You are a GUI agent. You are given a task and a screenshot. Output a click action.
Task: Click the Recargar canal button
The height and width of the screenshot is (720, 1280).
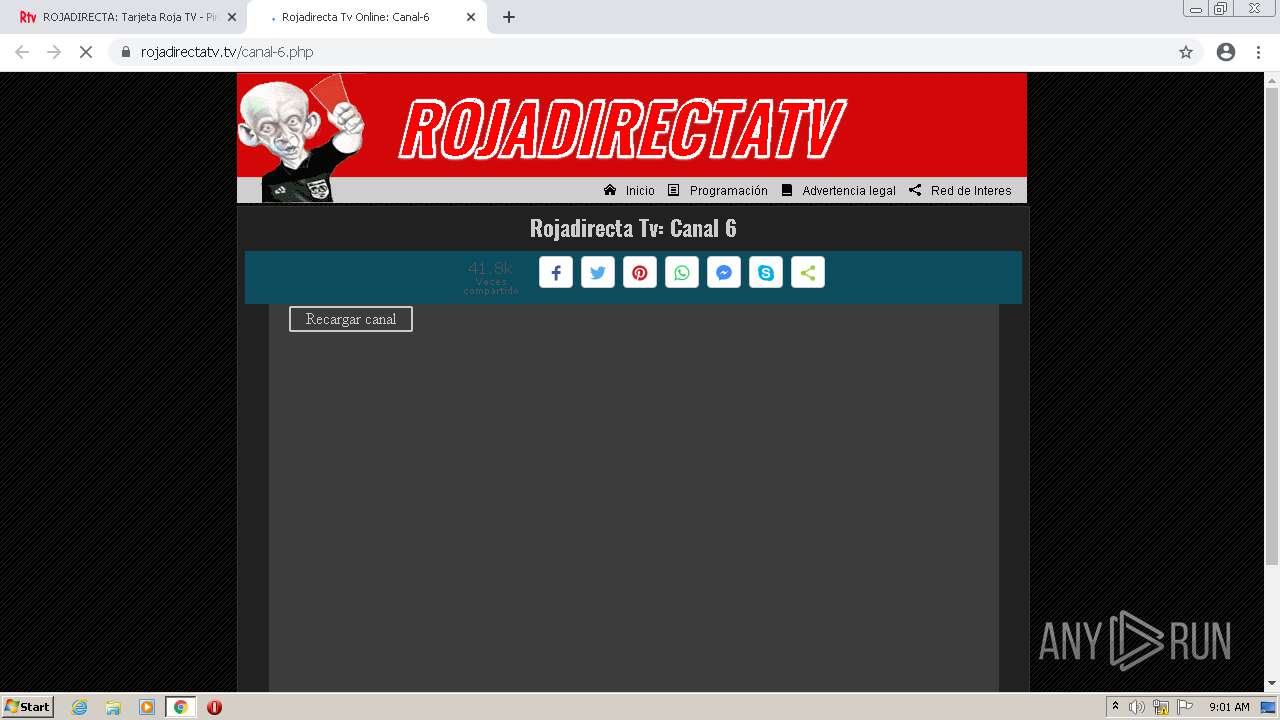click(351, 319)
